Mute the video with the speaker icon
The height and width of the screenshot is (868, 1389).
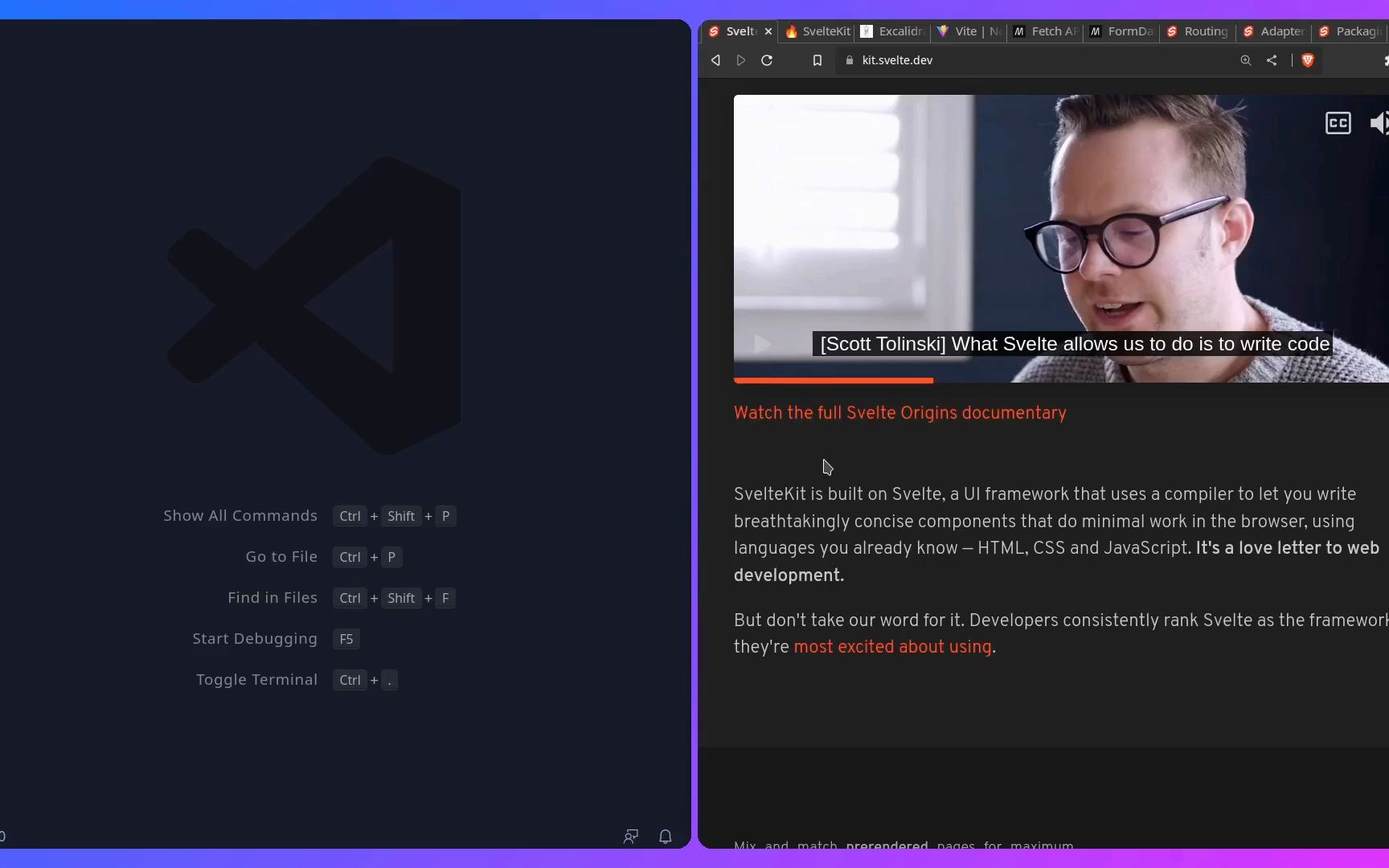coord(1379,123)
